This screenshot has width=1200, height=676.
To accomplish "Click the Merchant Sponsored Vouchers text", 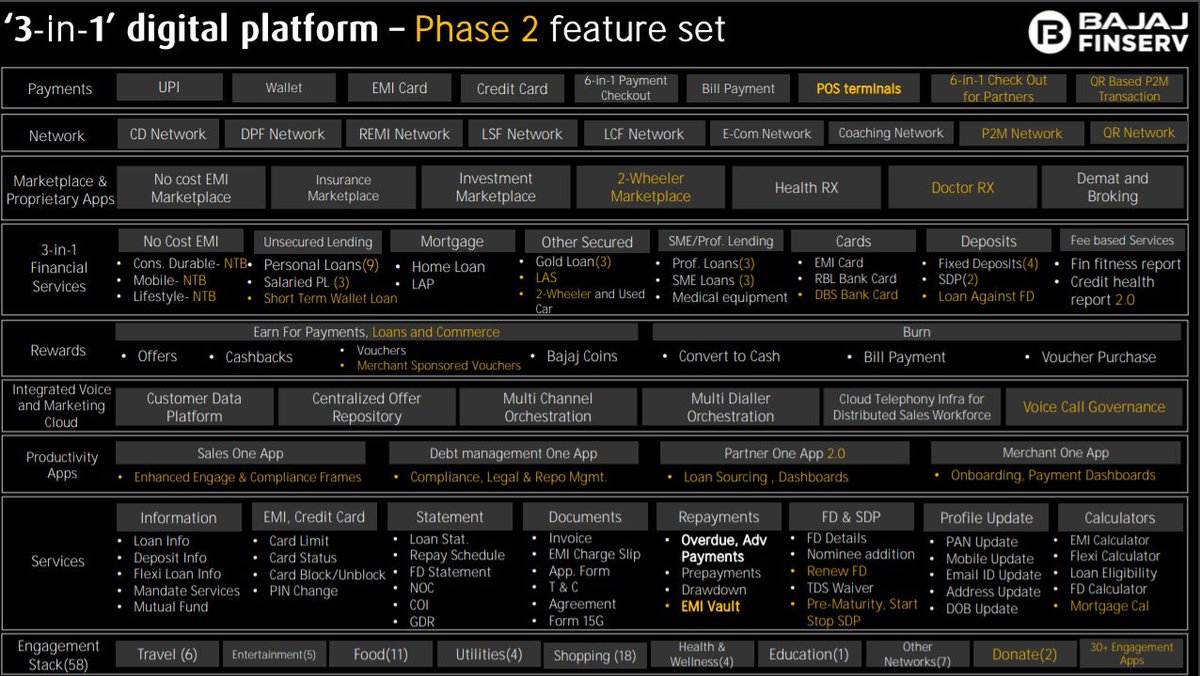I will tap(439, 365).
